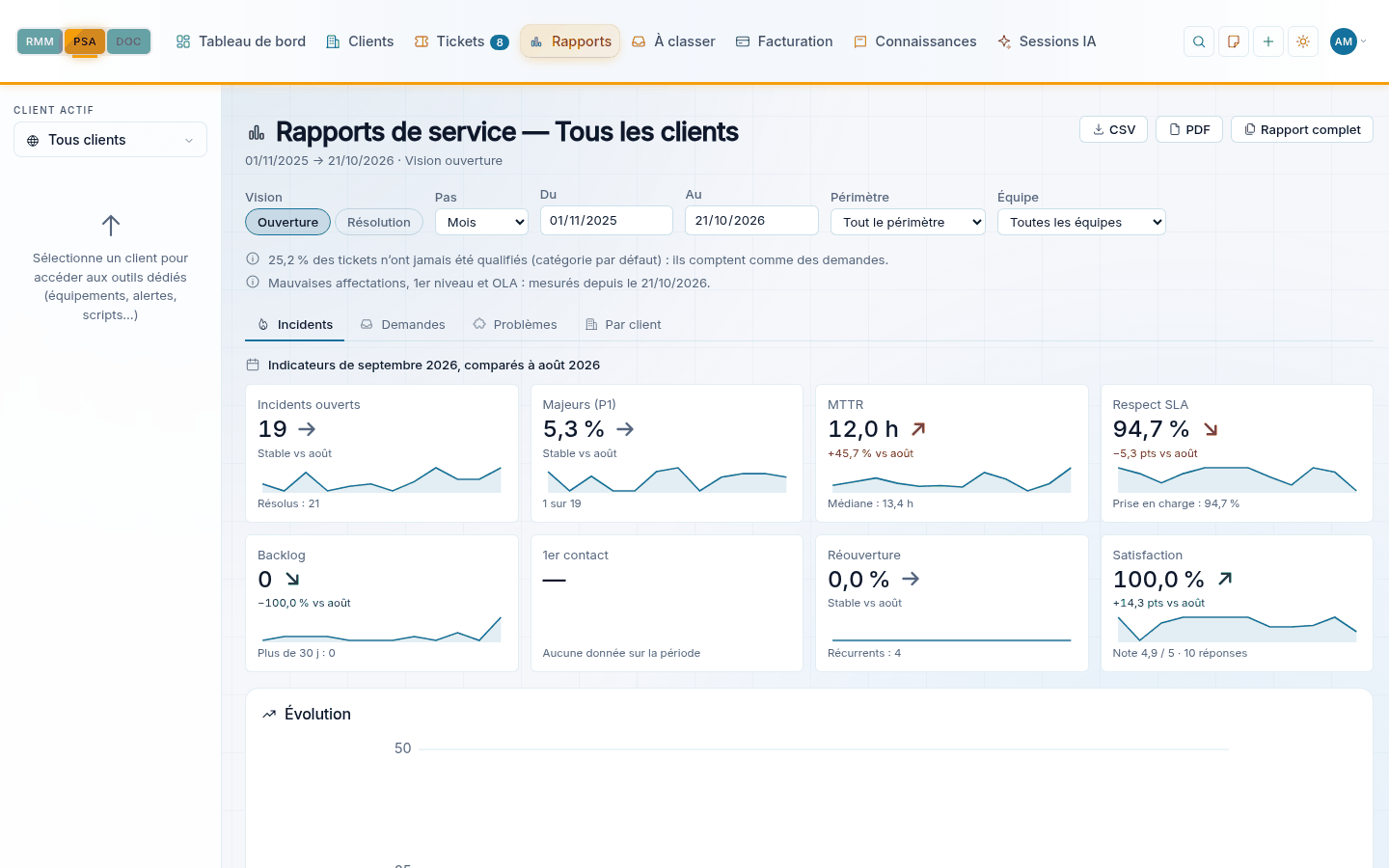Click the Incidents ouverts sparkline chart
Viewport: 1389px width, 868px height.
[x=382, y=479]
